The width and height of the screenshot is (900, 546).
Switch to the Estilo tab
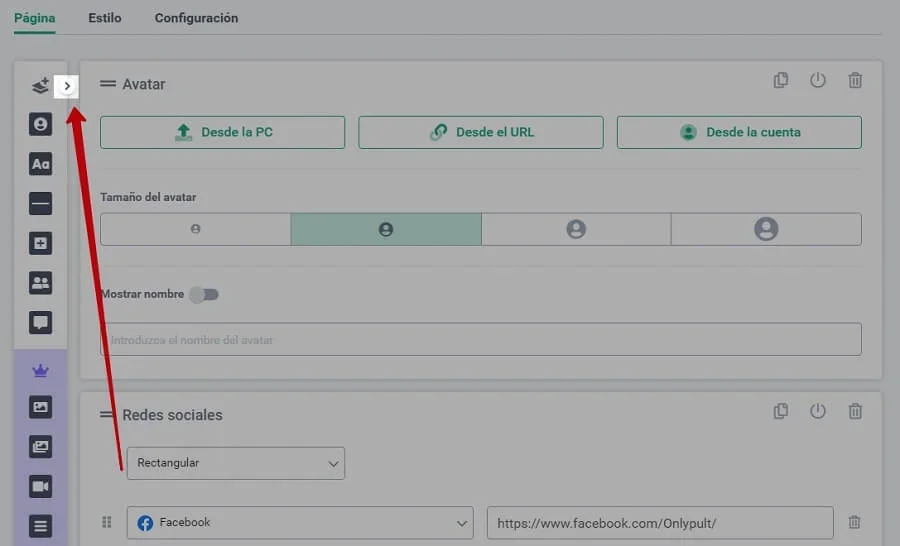coord(105,18)
